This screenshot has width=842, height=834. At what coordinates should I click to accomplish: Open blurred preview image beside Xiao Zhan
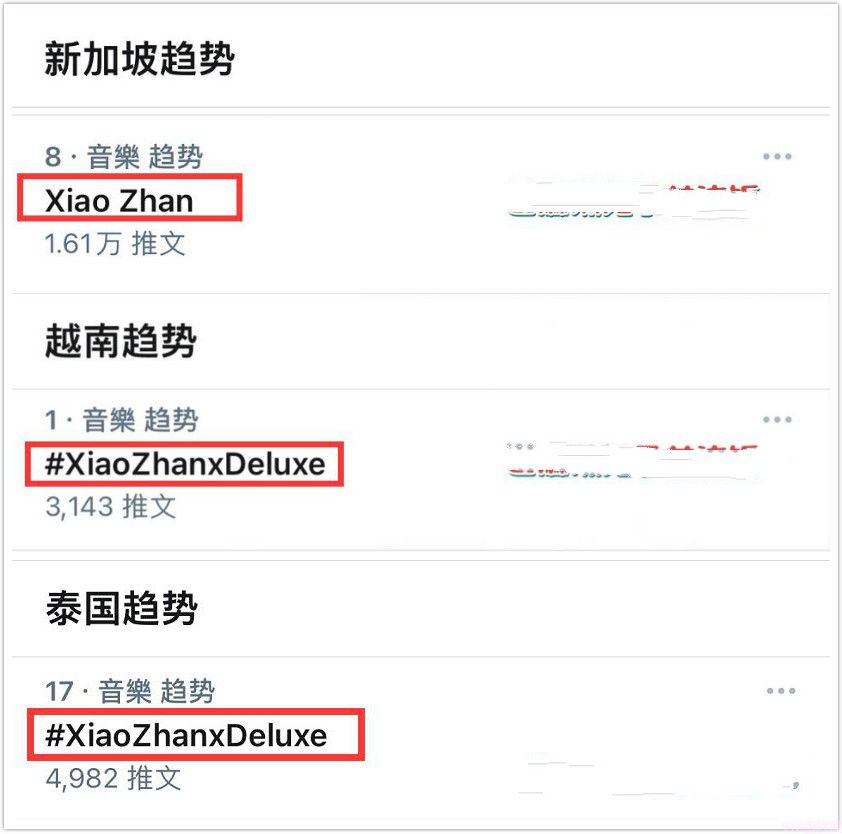tap(634, 202)
